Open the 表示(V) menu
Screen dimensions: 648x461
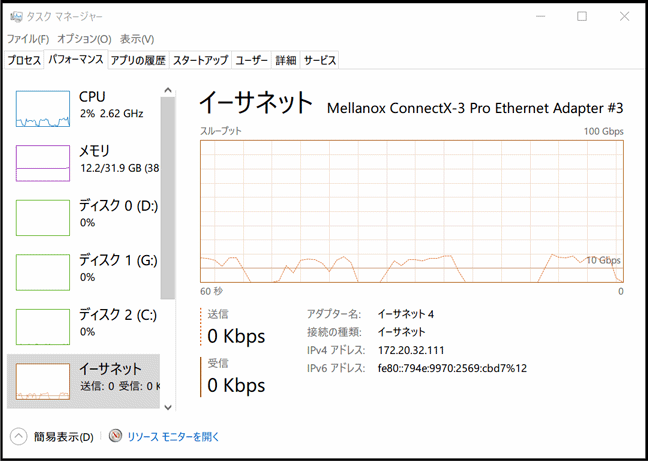[x=137, y=39]
